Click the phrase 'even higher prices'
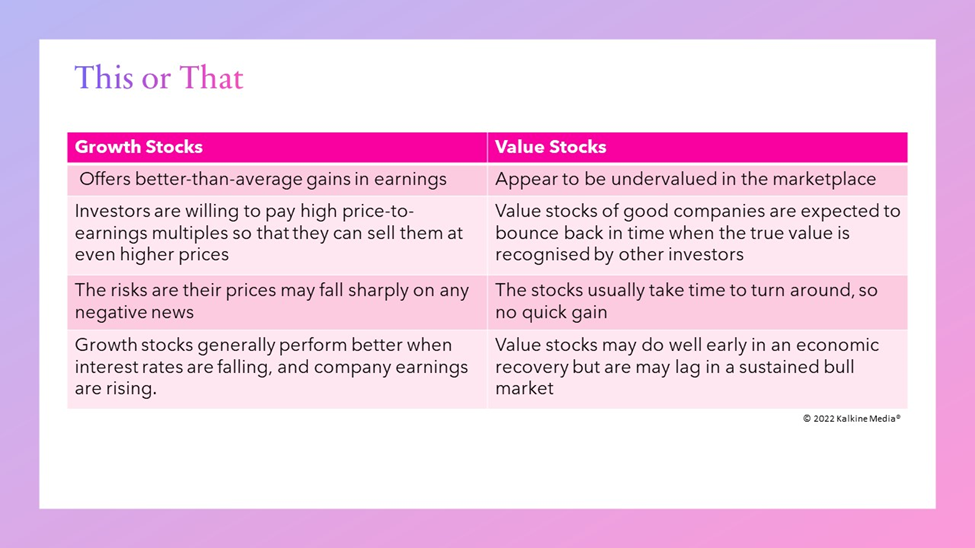The image size is (975, 548). coord(152,254)
